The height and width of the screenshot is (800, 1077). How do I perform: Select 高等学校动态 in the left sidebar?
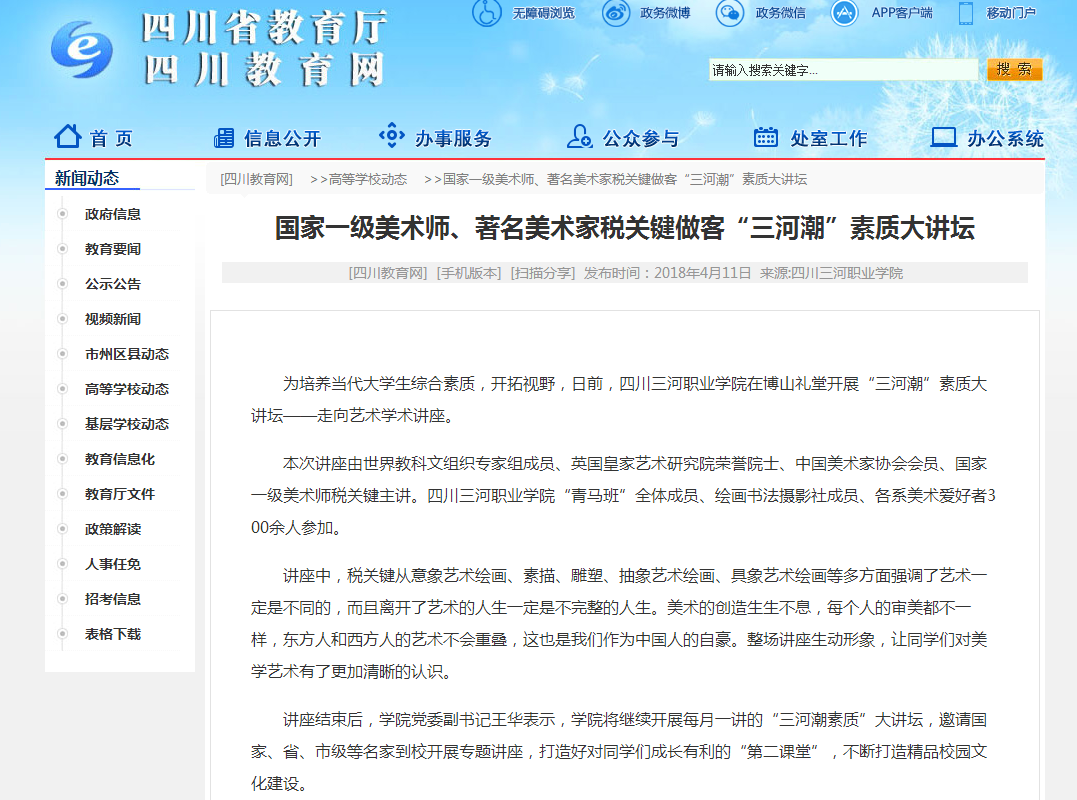coord(127,389)
